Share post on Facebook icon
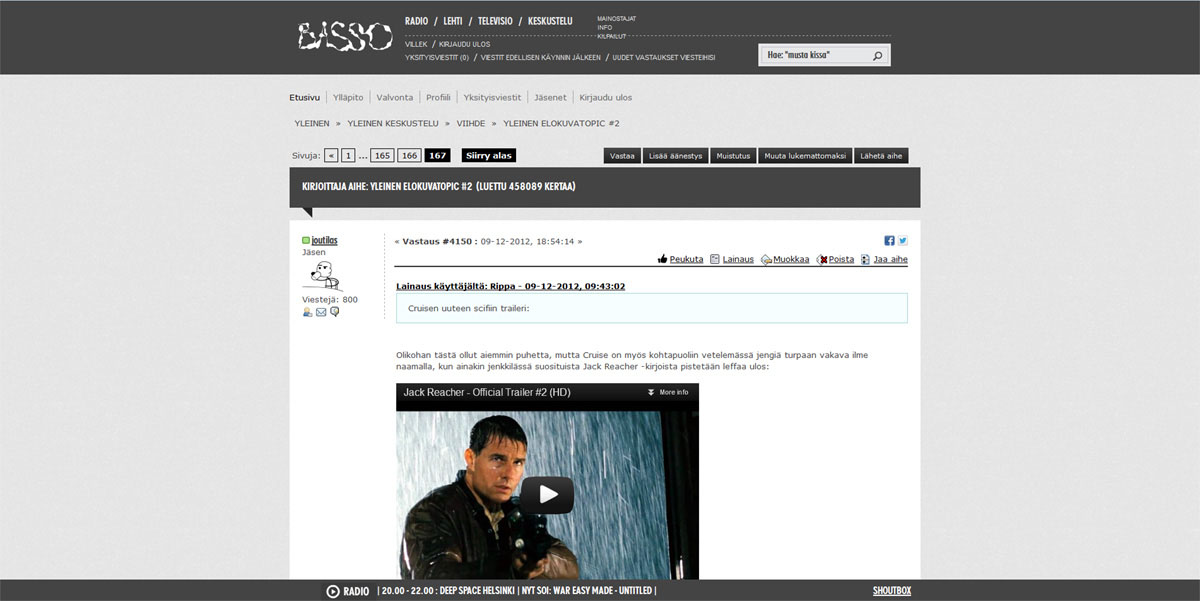The height and width of the screenshot is (601, 1200). click(x=889, y=241)
